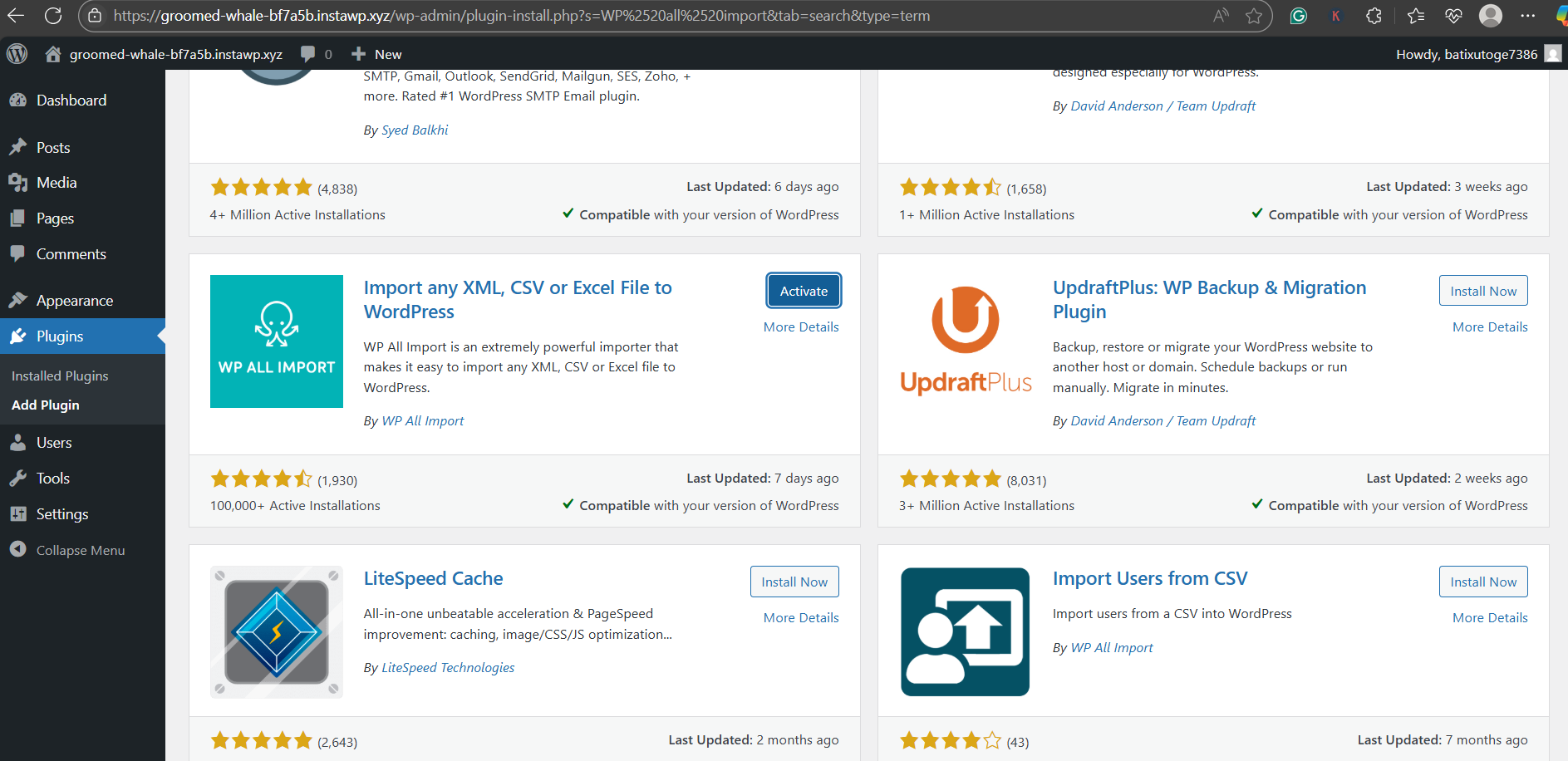Open the browser profile avatar
The height and width of the screenshot is (761, 1568).
pos(1491,16)
